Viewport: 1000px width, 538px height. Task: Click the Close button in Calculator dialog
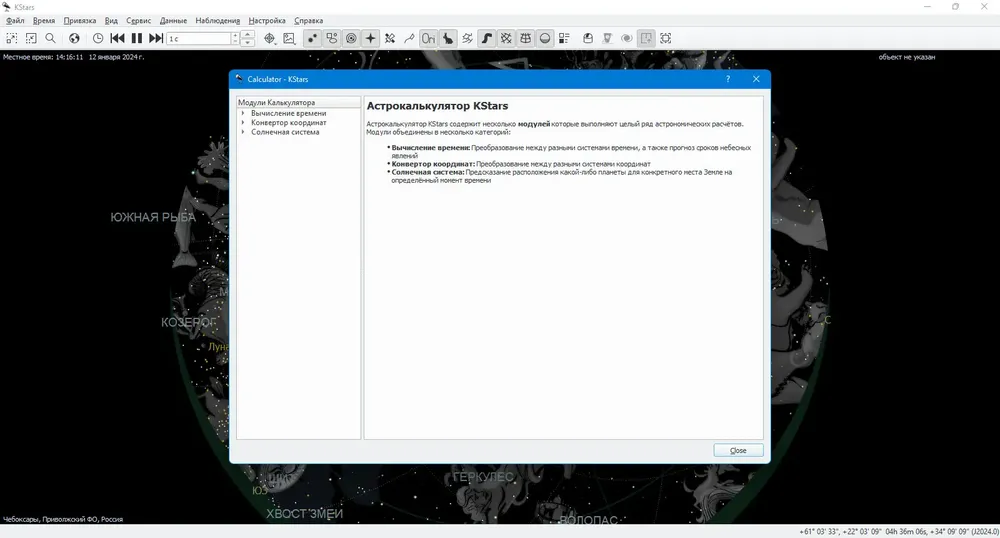click(738, 450)
